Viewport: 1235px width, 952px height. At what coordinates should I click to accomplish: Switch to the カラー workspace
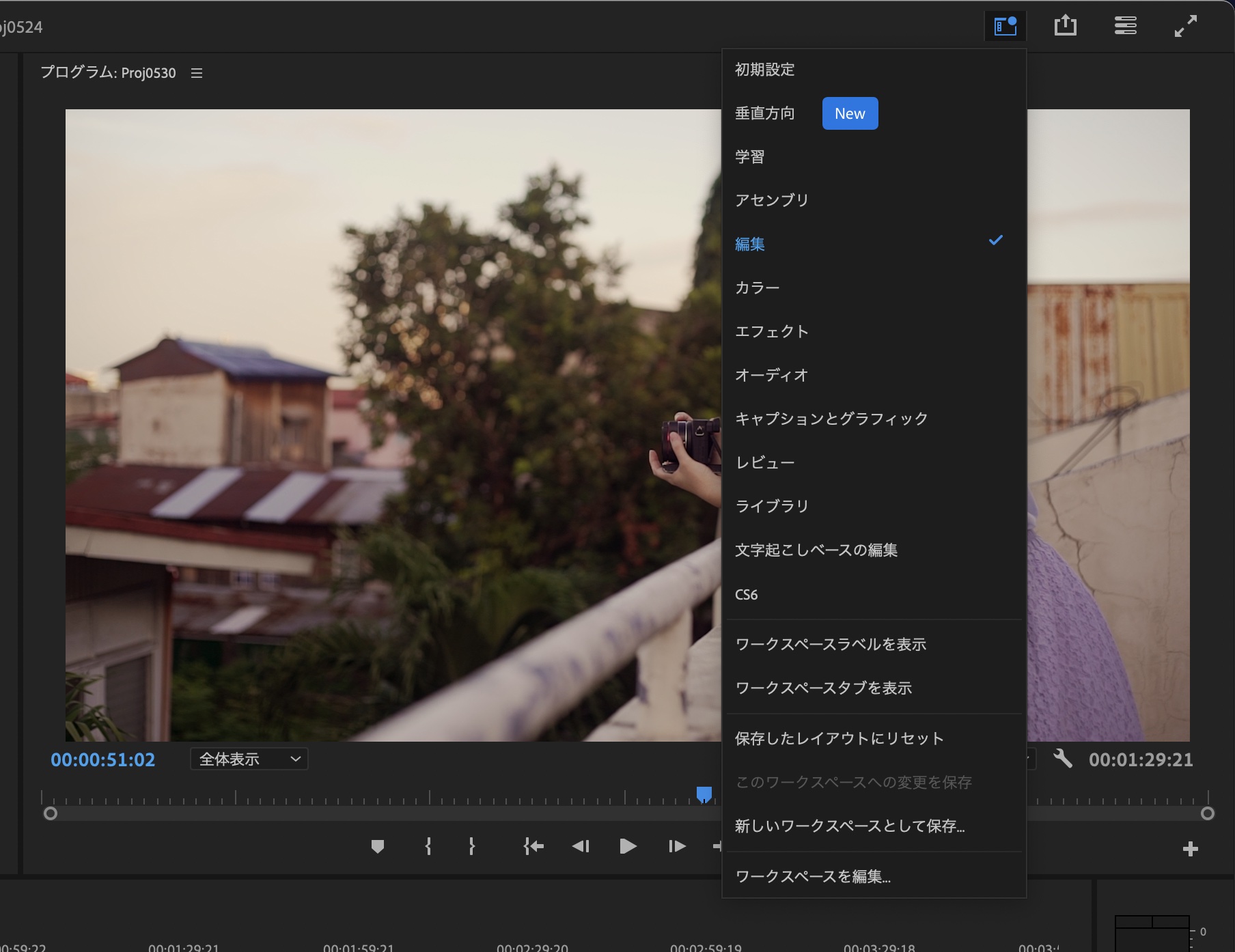757,288
